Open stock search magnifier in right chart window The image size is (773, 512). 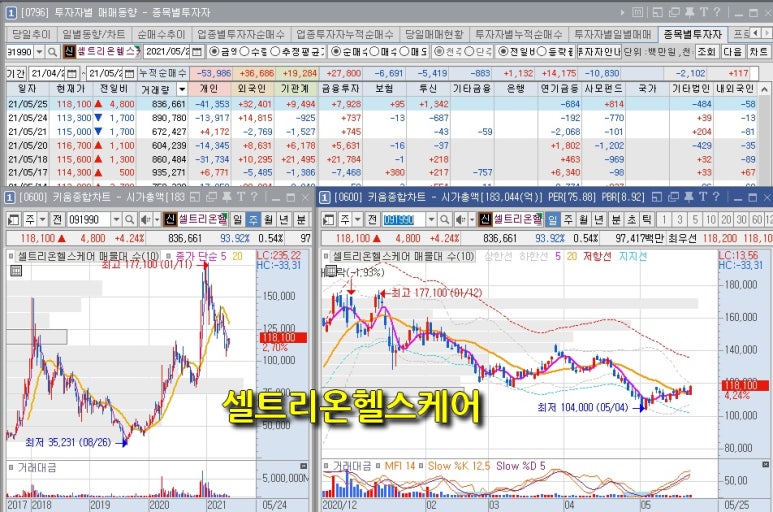[445, 220]
